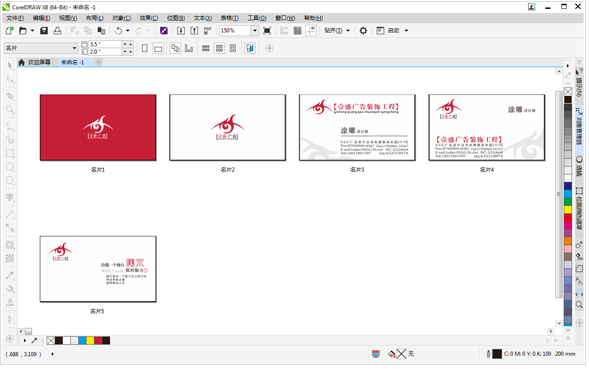Open the search content purple icon
This screenshot has width=589, height=369.
pos(164,31)
